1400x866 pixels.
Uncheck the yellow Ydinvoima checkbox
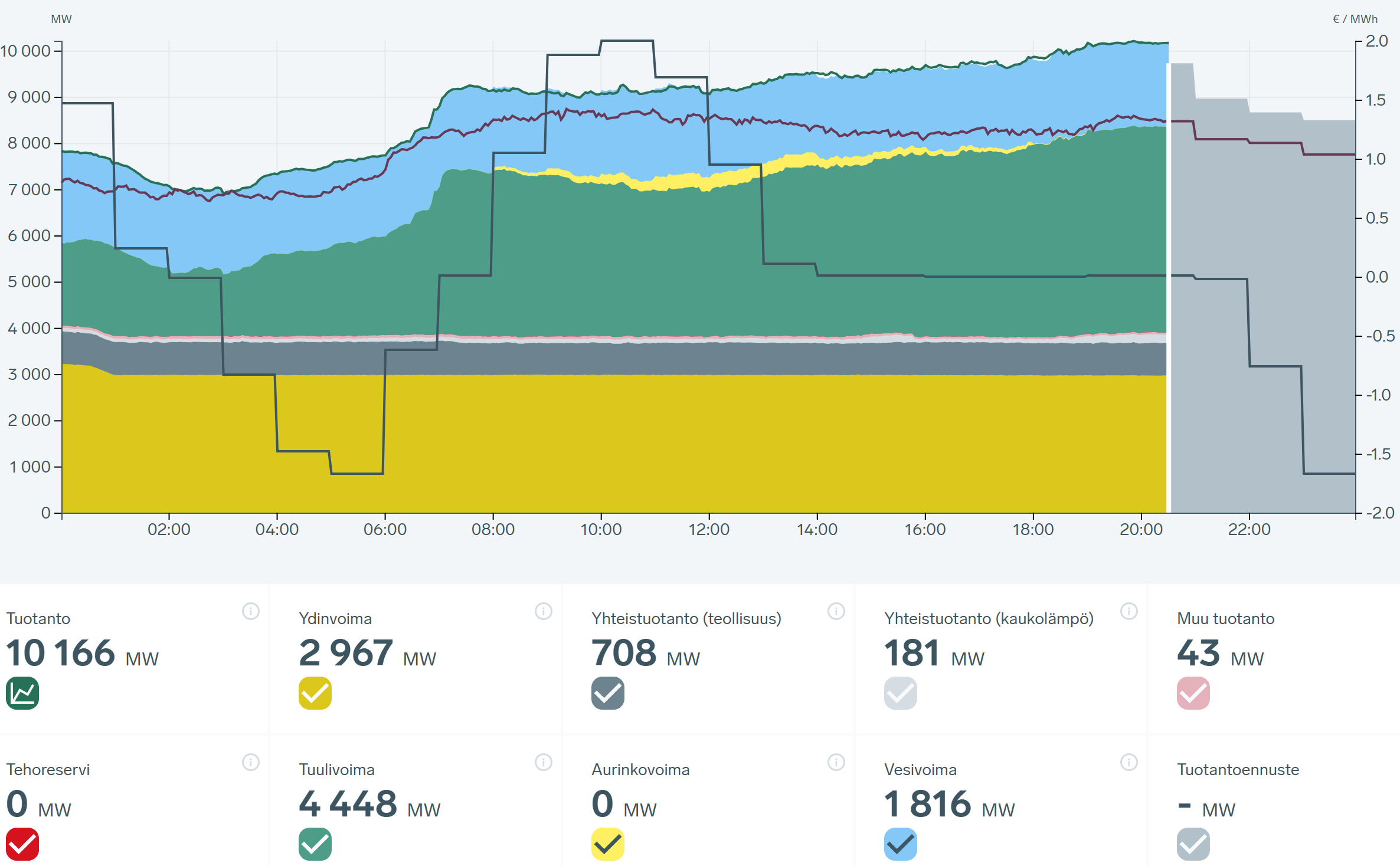click(315, 693)
